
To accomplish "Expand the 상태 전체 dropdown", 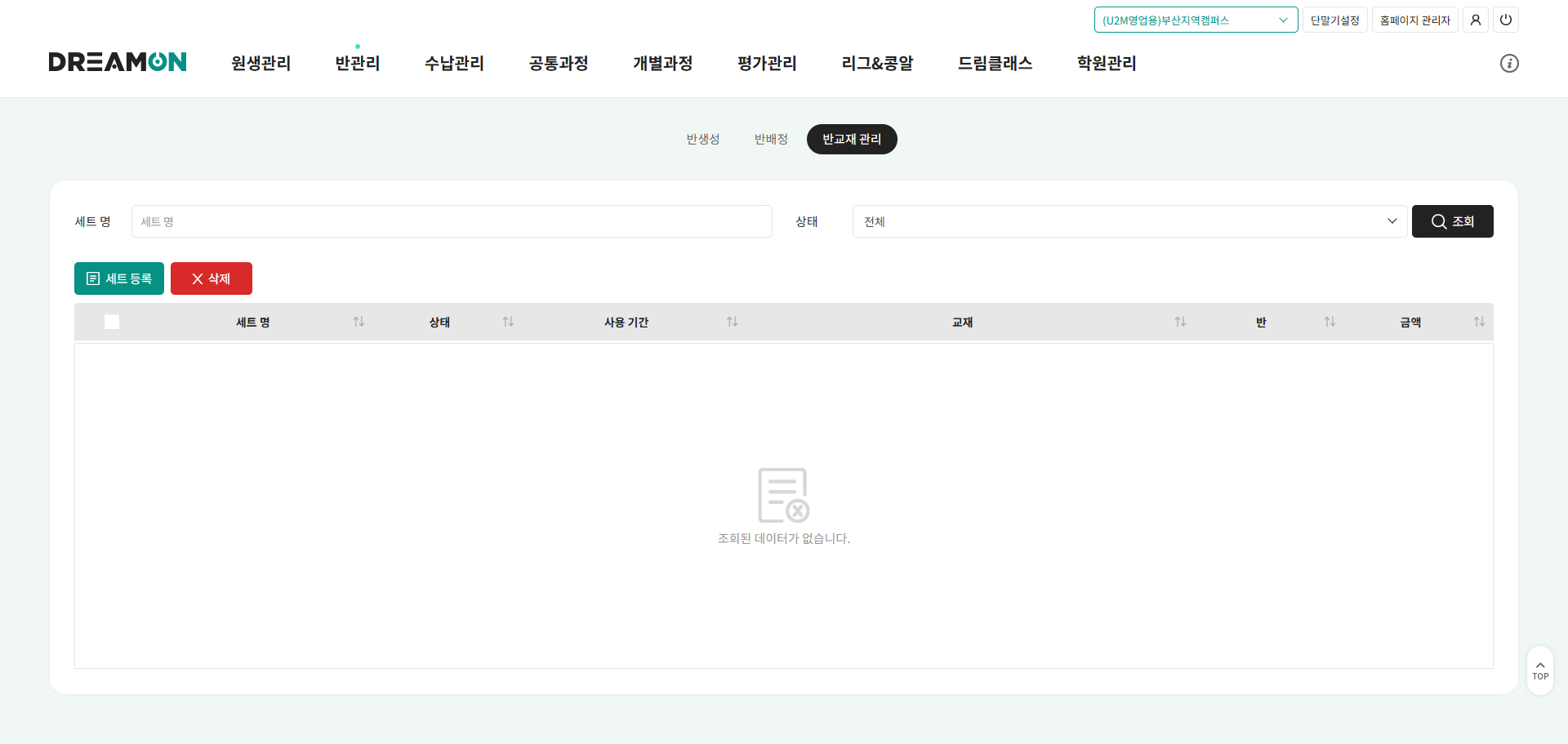I will (x=1129, y=221).
